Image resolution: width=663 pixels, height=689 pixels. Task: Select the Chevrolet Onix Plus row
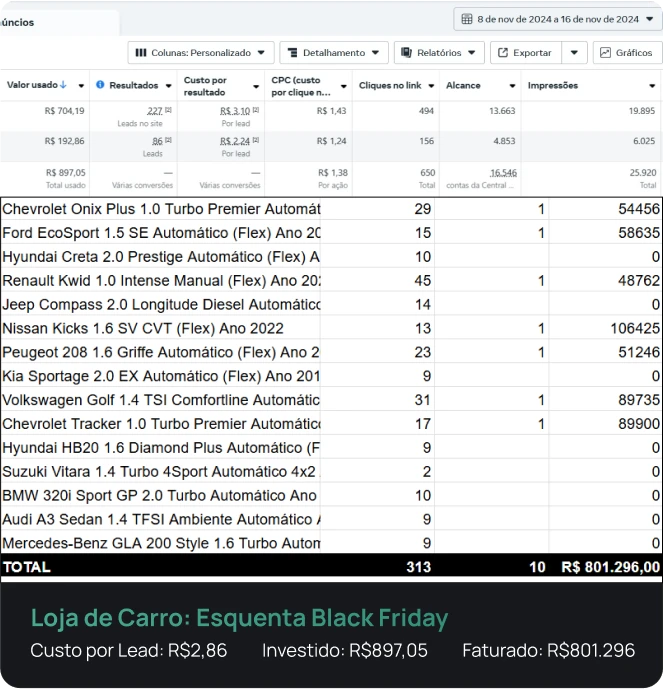(160, 209)
